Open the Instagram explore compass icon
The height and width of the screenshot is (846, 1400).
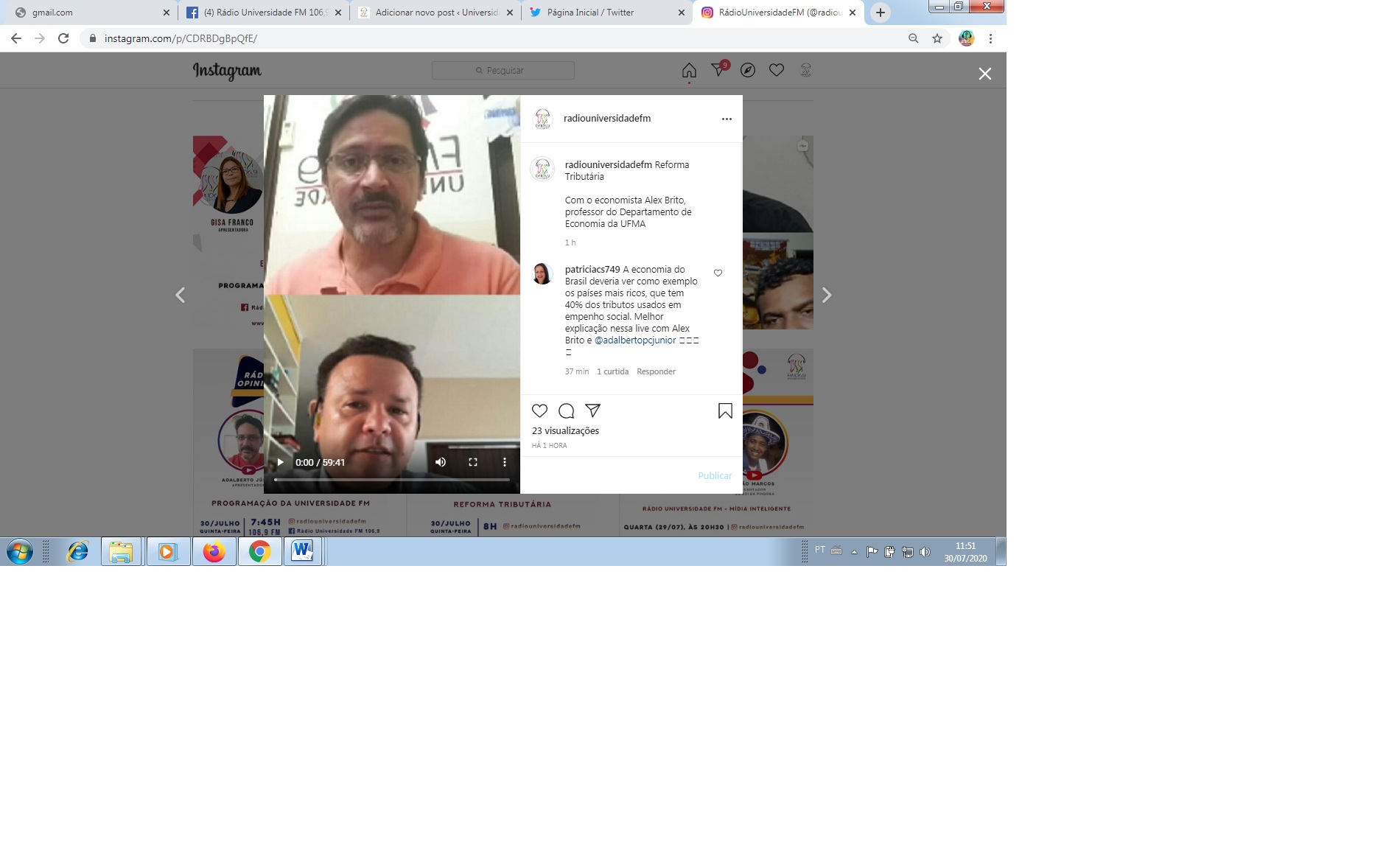(x=748, y=70)
